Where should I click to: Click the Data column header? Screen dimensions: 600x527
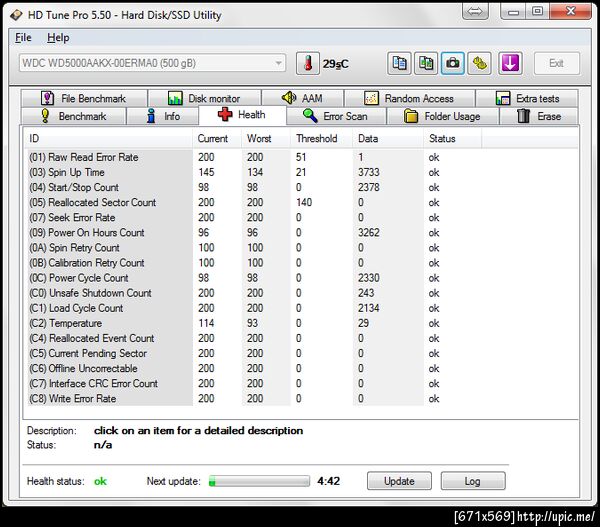[388, 139]
